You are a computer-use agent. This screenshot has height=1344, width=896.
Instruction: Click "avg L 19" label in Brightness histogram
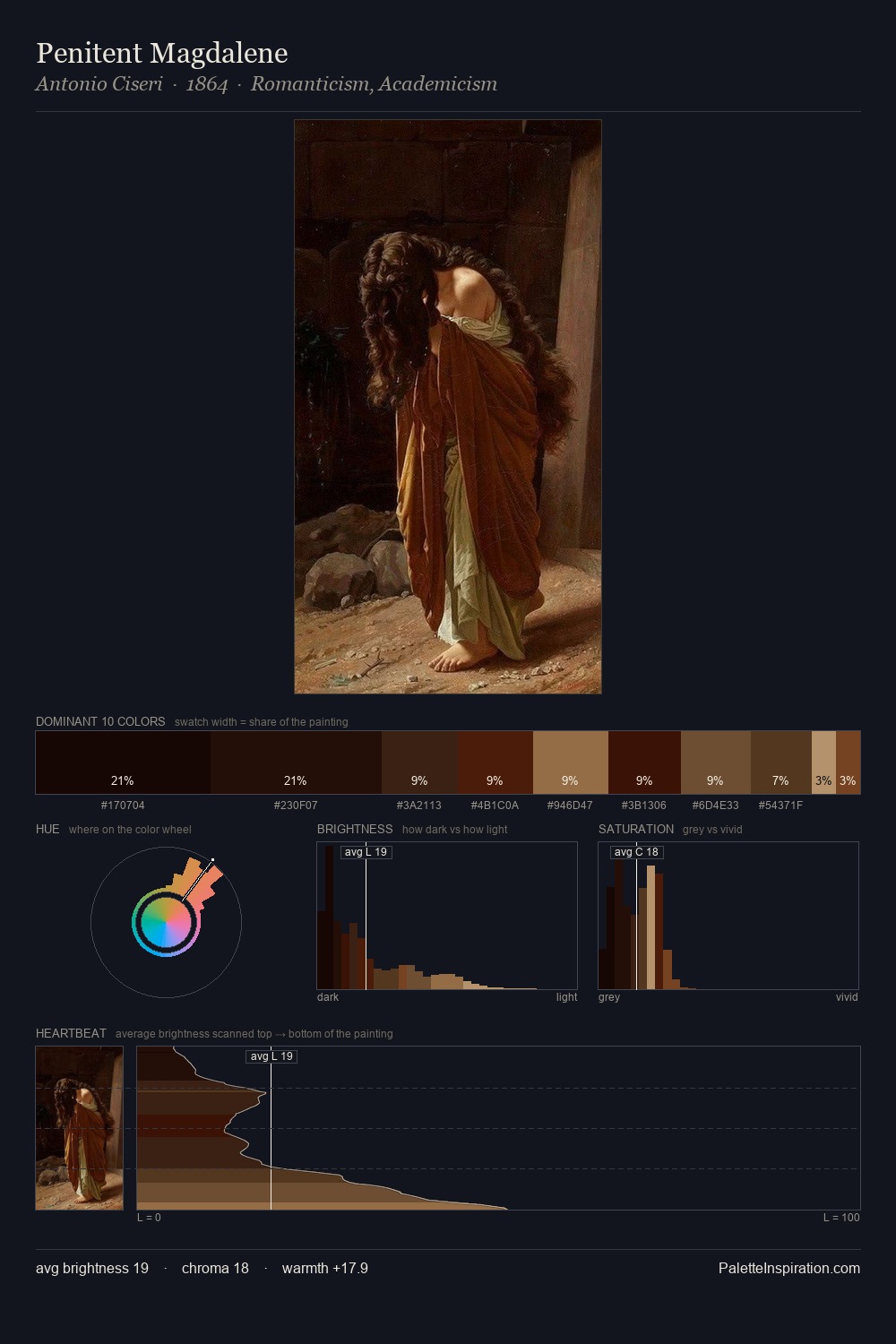tap(366, 852)
